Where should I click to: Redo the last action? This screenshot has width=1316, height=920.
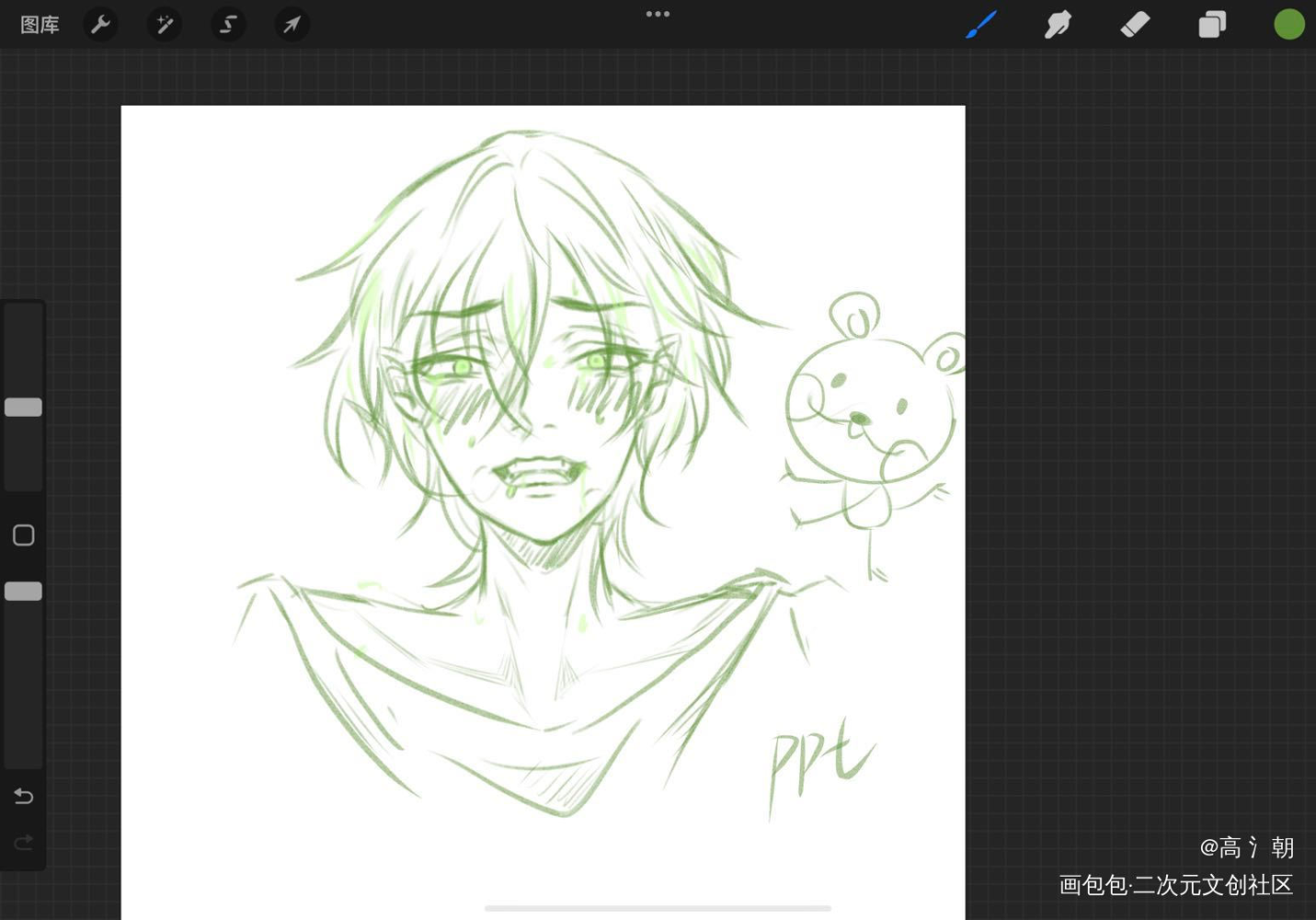24,842
